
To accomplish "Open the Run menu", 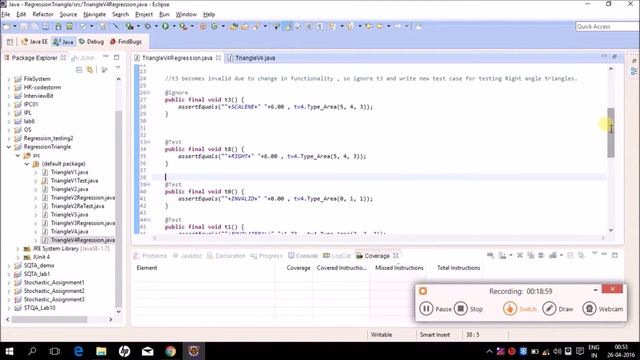I will 164,14.
